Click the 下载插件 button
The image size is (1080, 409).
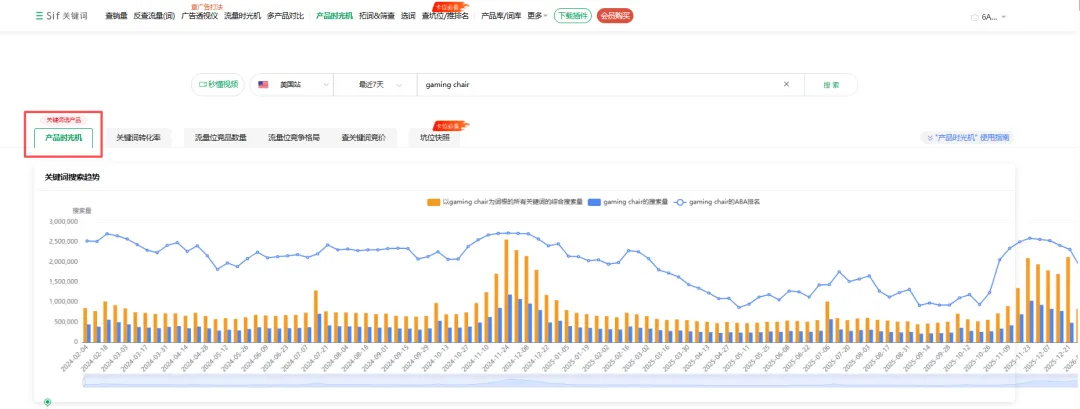coord(572,16)
